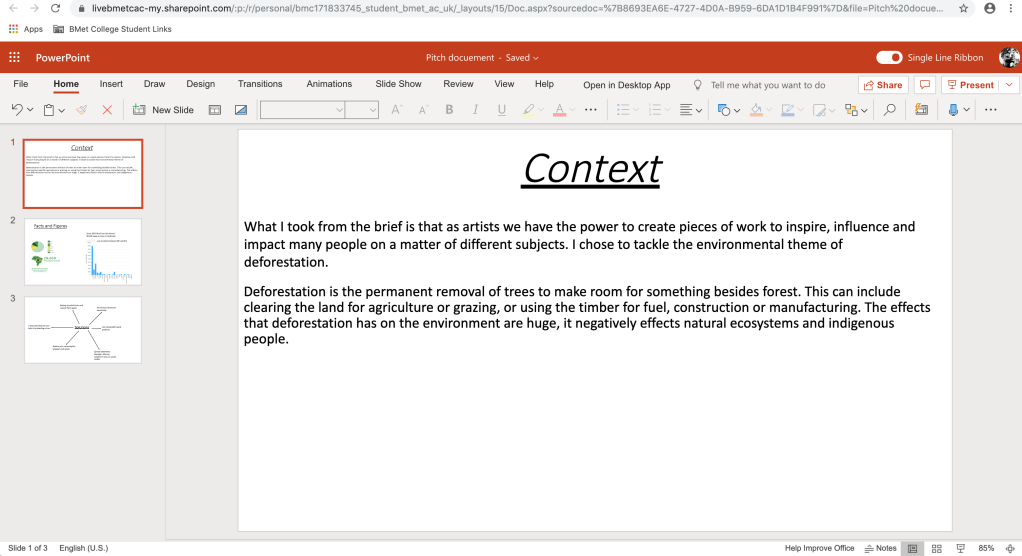Viewport: 1022px width, 556px height.
Task: Open the Transitions tab
Action: [260, 84]
